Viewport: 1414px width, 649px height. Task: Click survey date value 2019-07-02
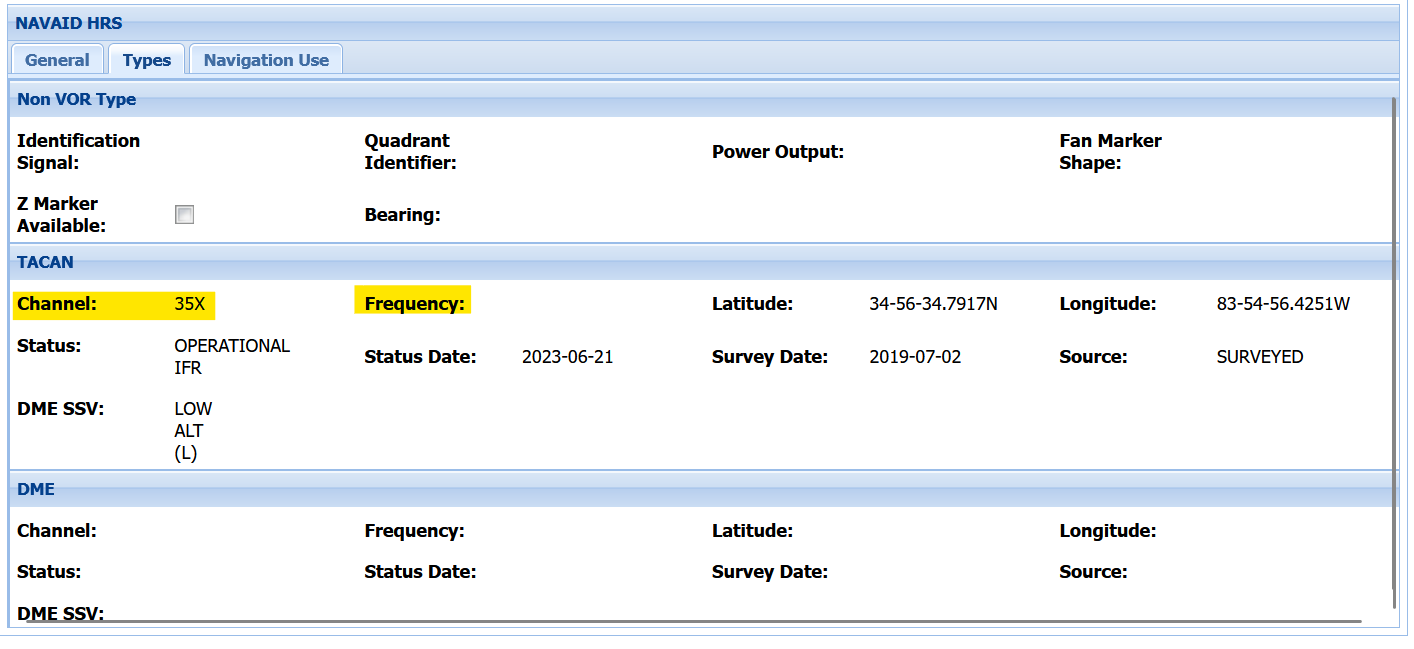[x=916, y=357]
